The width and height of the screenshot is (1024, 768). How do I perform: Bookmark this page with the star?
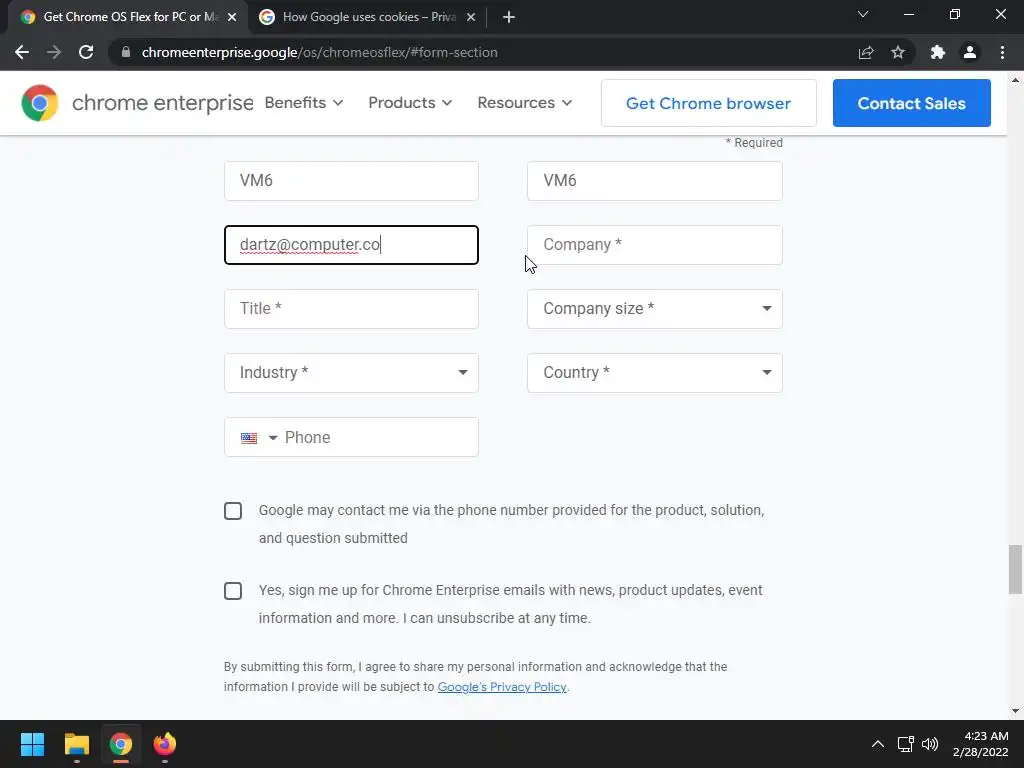click(x=898, y=52)
